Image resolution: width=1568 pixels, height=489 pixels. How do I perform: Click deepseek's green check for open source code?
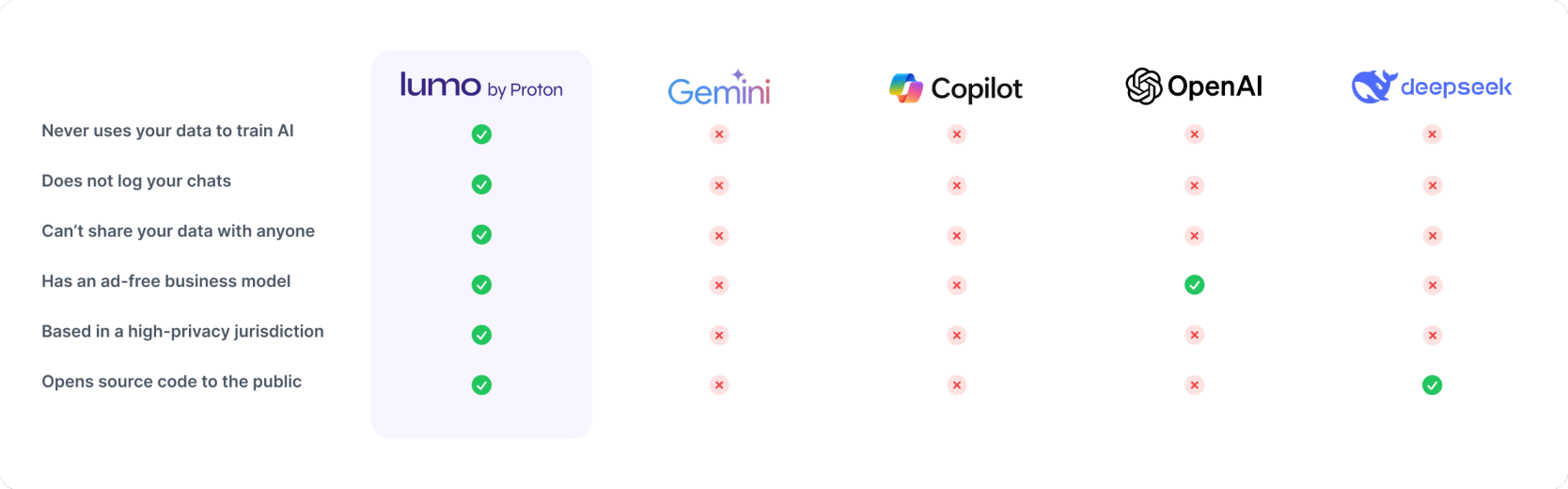[x=1433, y=385]
